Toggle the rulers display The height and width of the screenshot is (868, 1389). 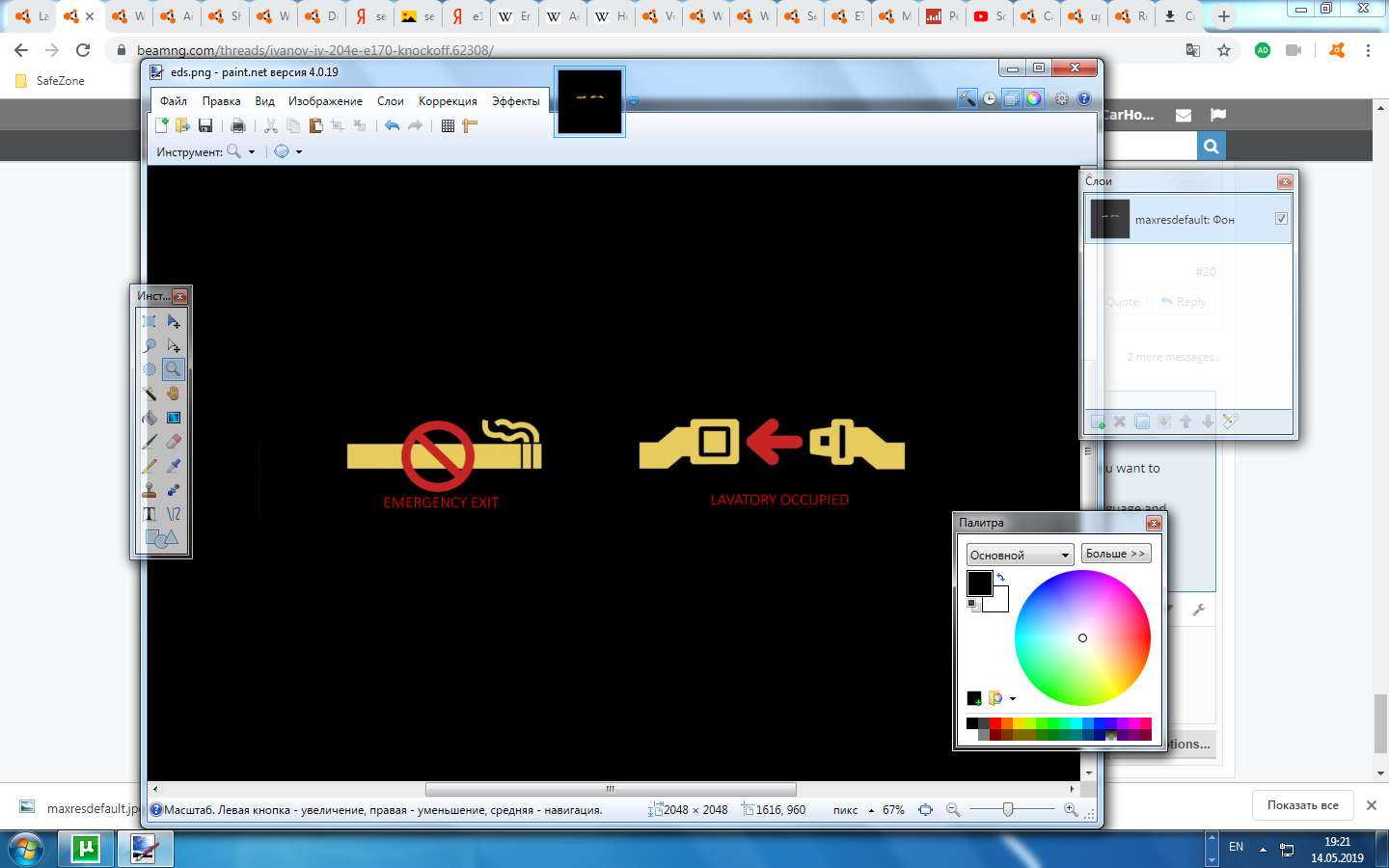(x=470, y=125)
